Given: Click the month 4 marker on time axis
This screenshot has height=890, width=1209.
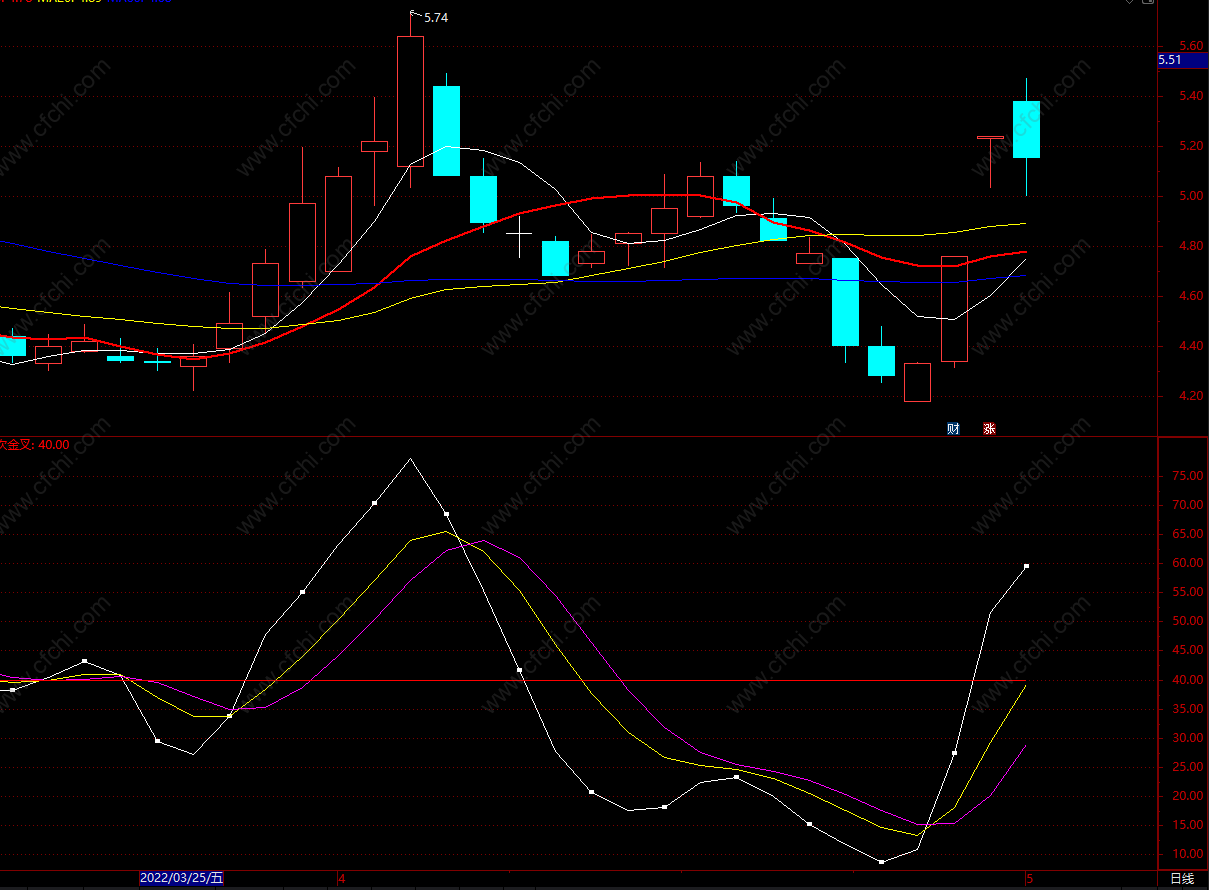Looking at the screenshot, I should click(341, 879).
